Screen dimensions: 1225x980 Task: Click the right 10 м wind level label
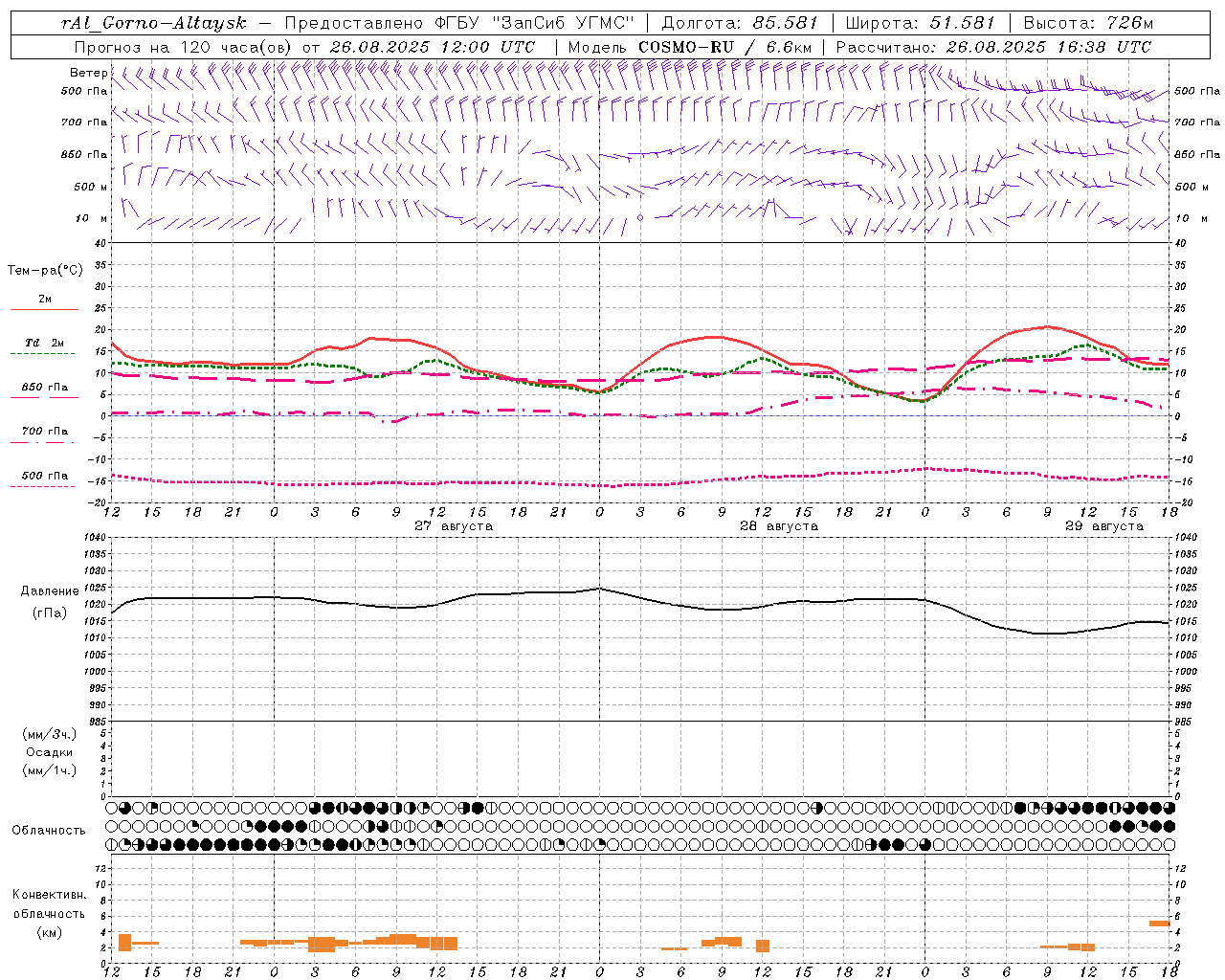click(1193, 218)
